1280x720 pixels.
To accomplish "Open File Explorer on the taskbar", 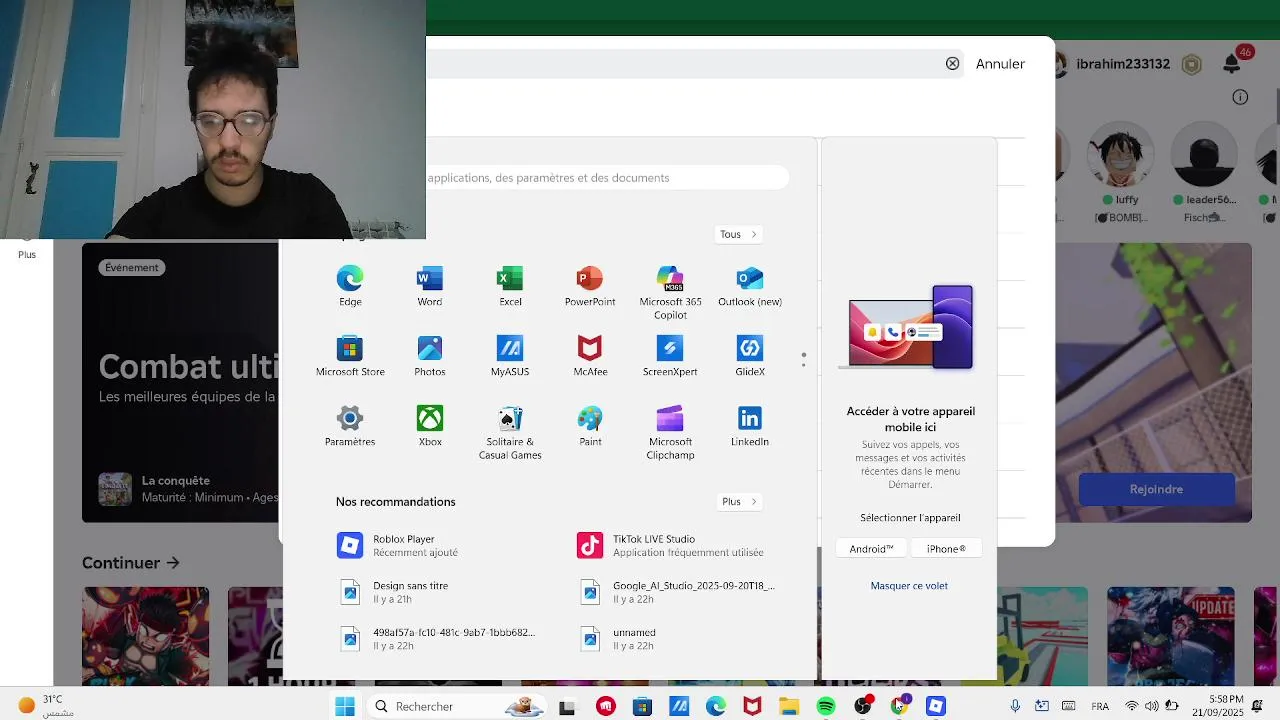I will click(789, 706).
